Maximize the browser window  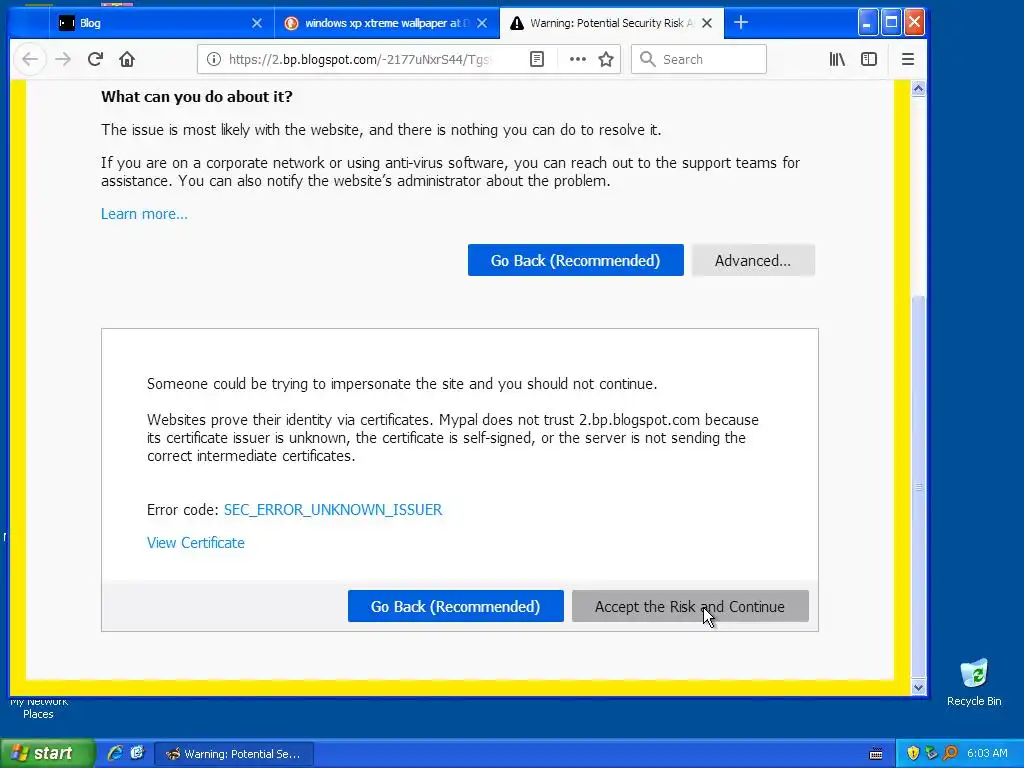point(891,23)
